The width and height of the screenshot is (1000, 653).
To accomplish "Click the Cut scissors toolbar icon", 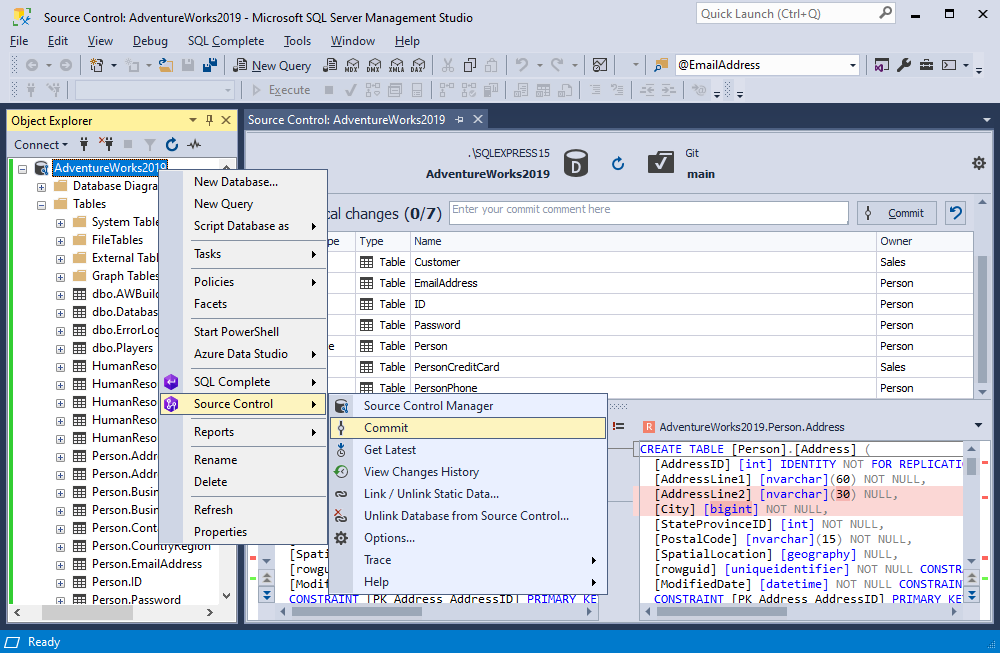I will pos(448,65).
